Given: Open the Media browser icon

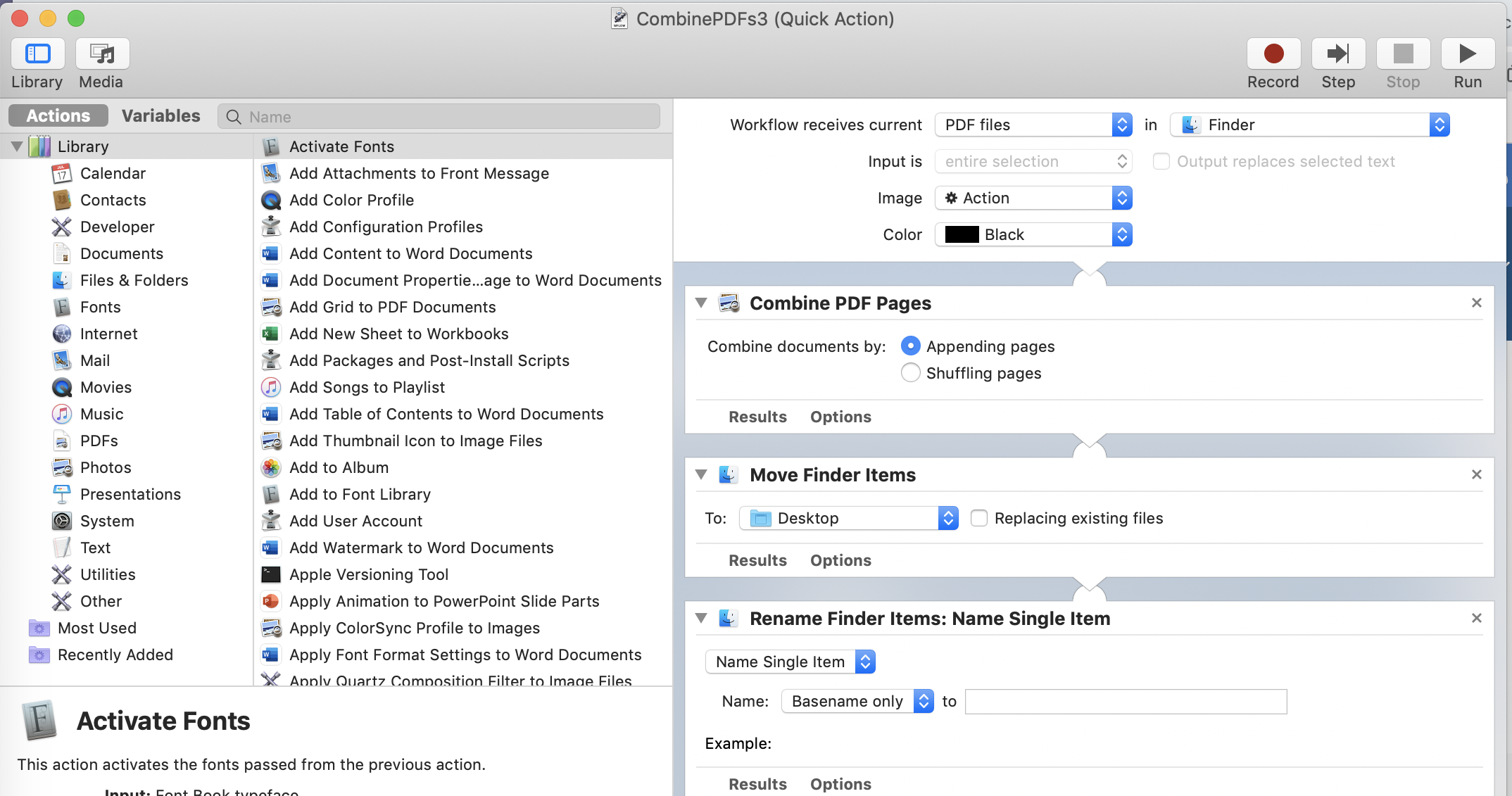Looking at the screenshot, I should [102, 54].
